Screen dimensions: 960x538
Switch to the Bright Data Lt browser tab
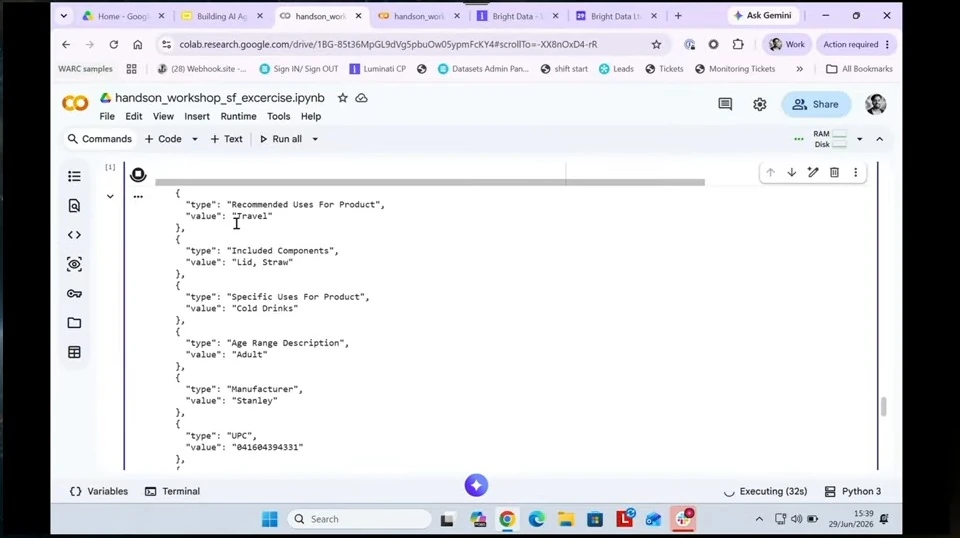(x=615, y=16)
